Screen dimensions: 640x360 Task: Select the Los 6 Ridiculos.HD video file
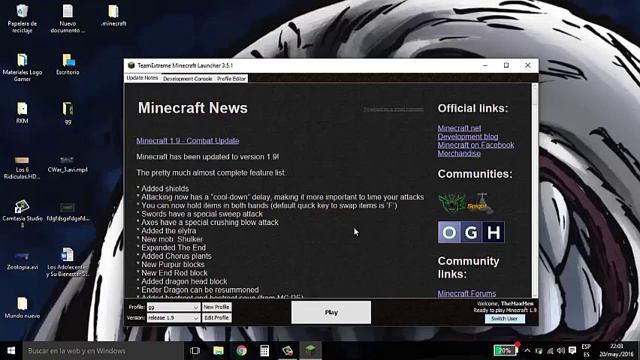[22, 167]
